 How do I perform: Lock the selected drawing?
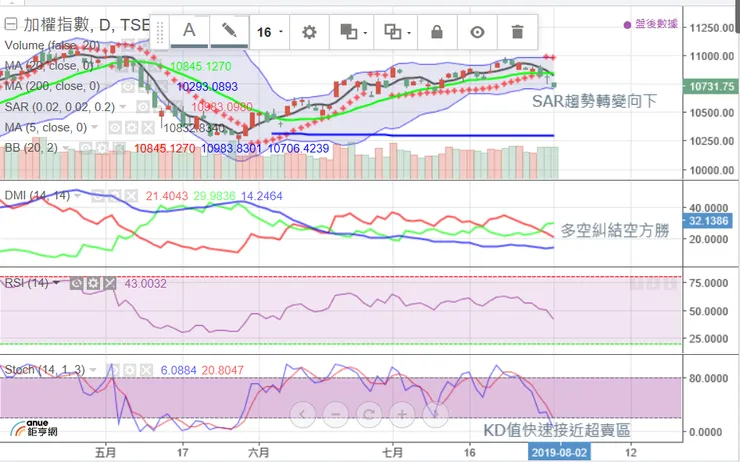(x=437, y=32)
